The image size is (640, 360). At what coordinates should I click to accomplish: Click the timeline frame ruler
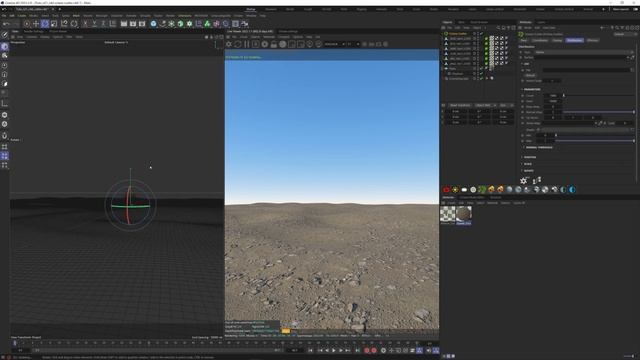[220, 343]
